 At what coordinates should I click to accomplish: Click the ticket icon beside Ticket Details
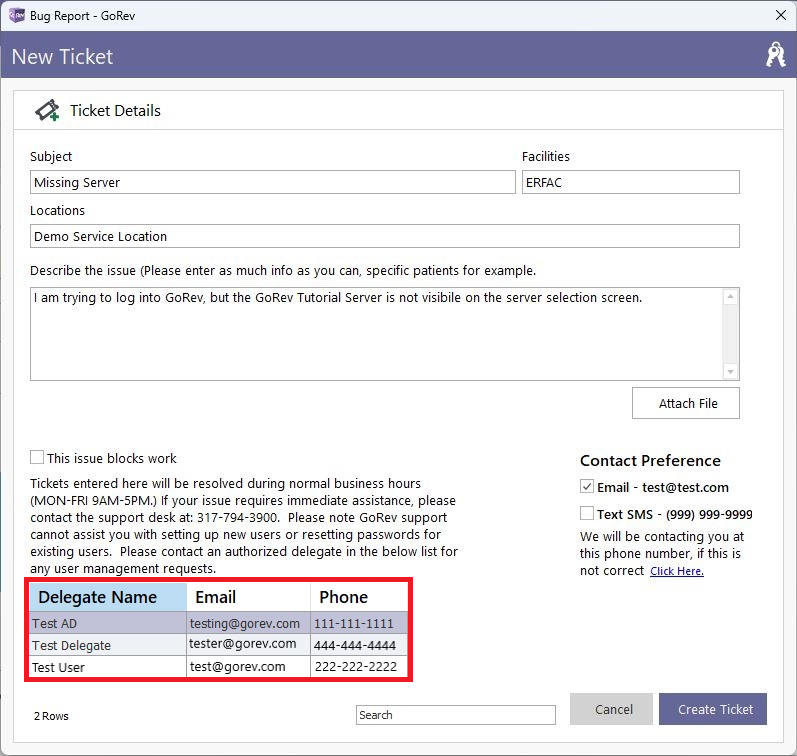(x=47, y=110)
